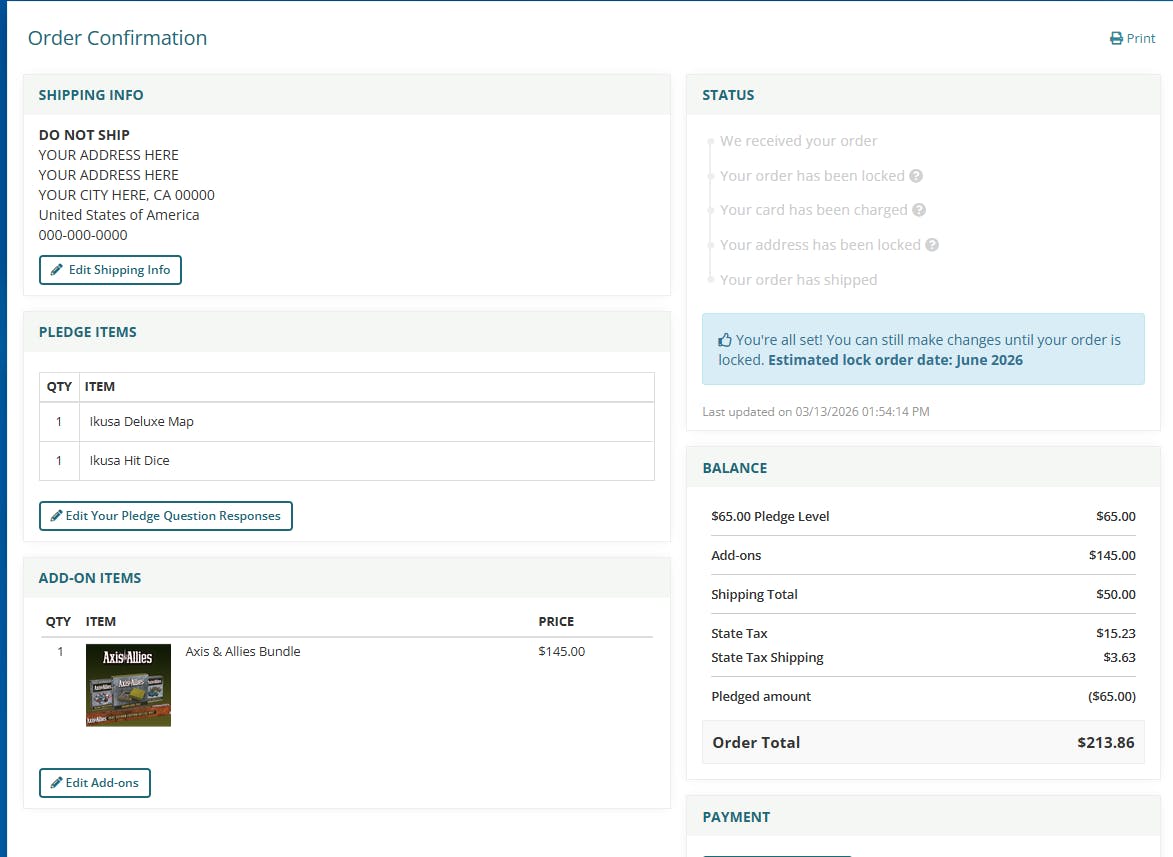Click help icon beside order locked status
Viewport: 1173px width, 857px height.
click(916, 176)
